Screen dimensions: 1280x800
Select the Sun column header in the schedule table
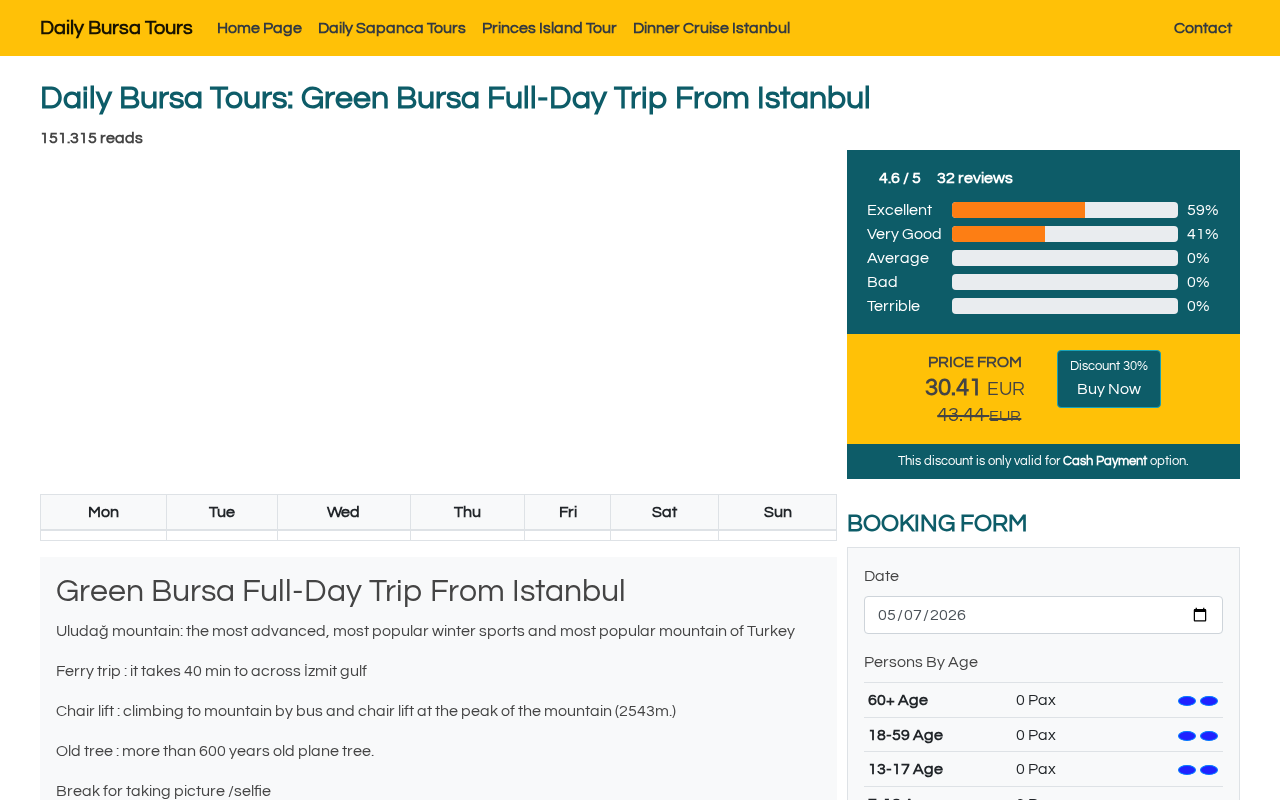point(778,512)
